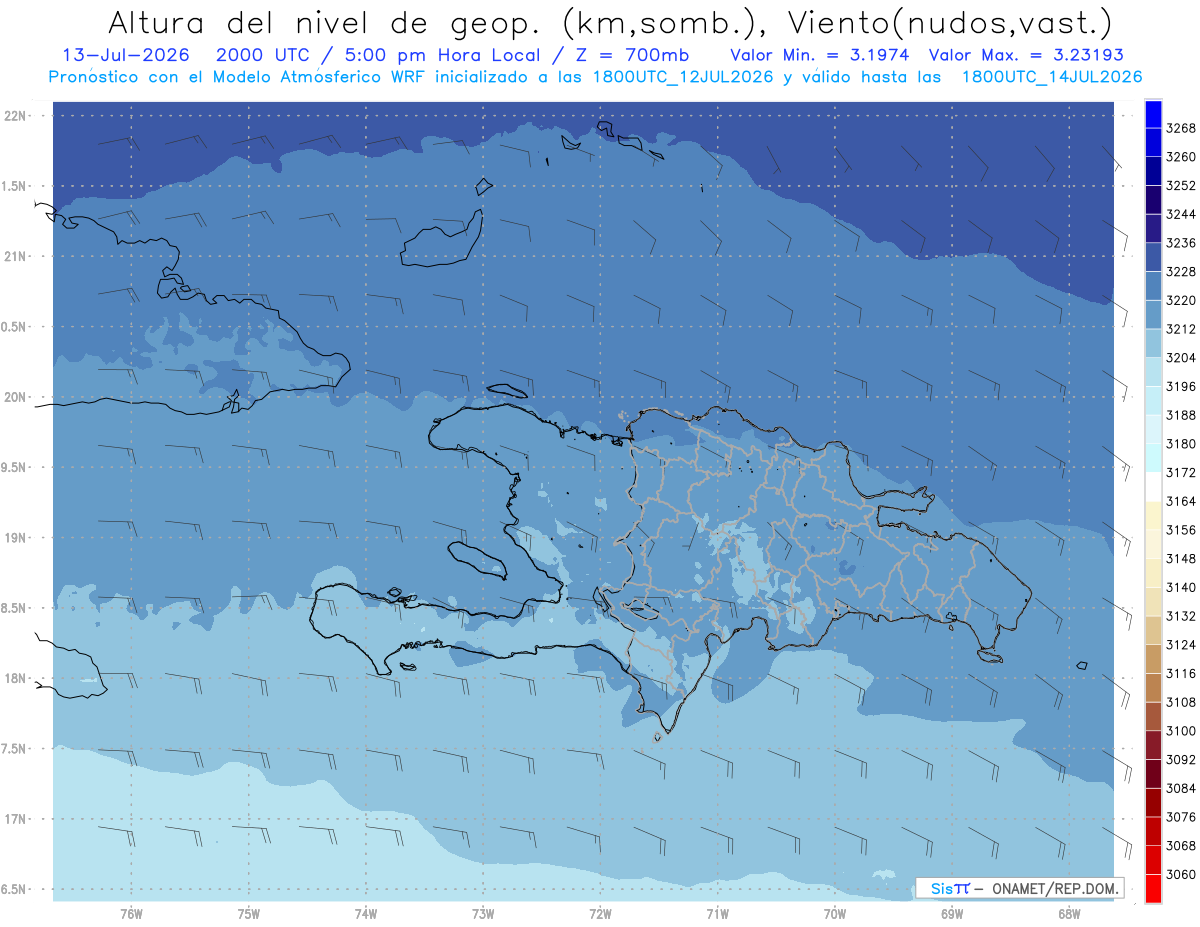The width and height of the screenshot is (1200, 927).
Task: Click the '71W' longitude label
Action: click(x=717, y=913)
